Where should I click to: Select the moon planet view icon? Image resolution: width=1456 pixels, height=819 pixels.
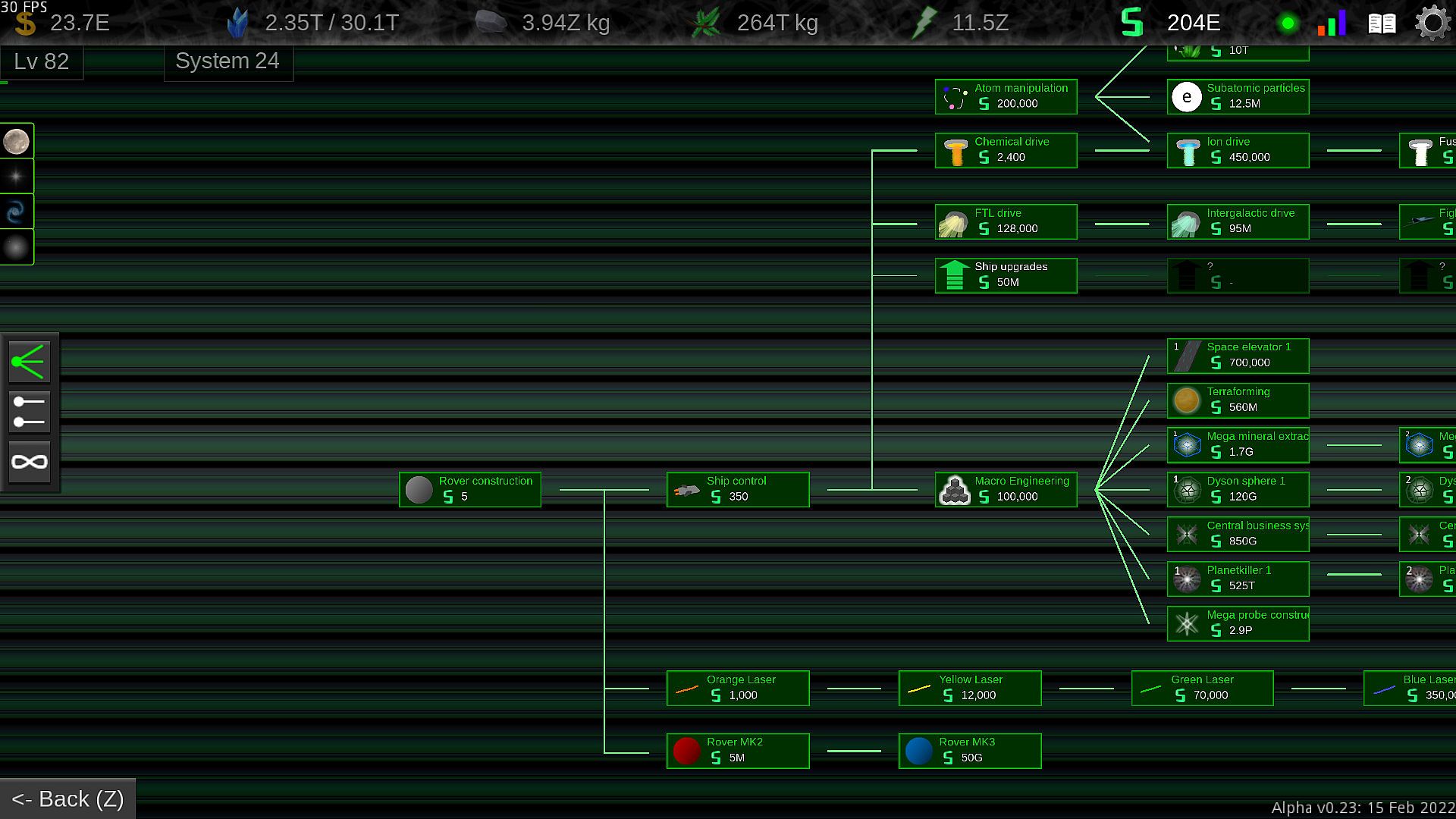pos(17,141)
